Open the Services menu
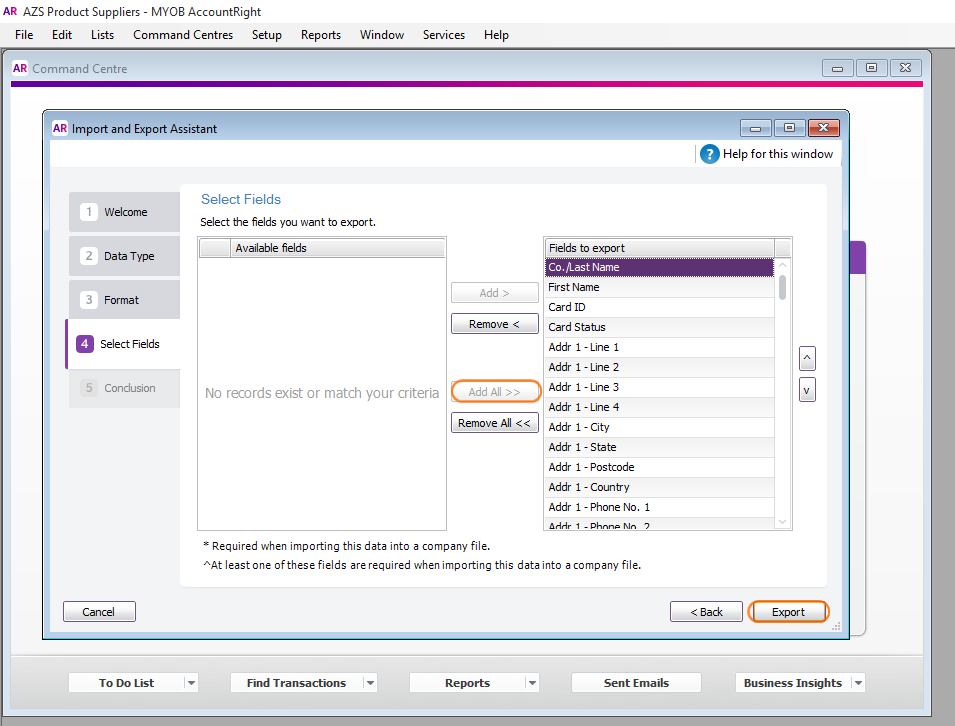This screenshot has width=955, height=726. [444, 35]
